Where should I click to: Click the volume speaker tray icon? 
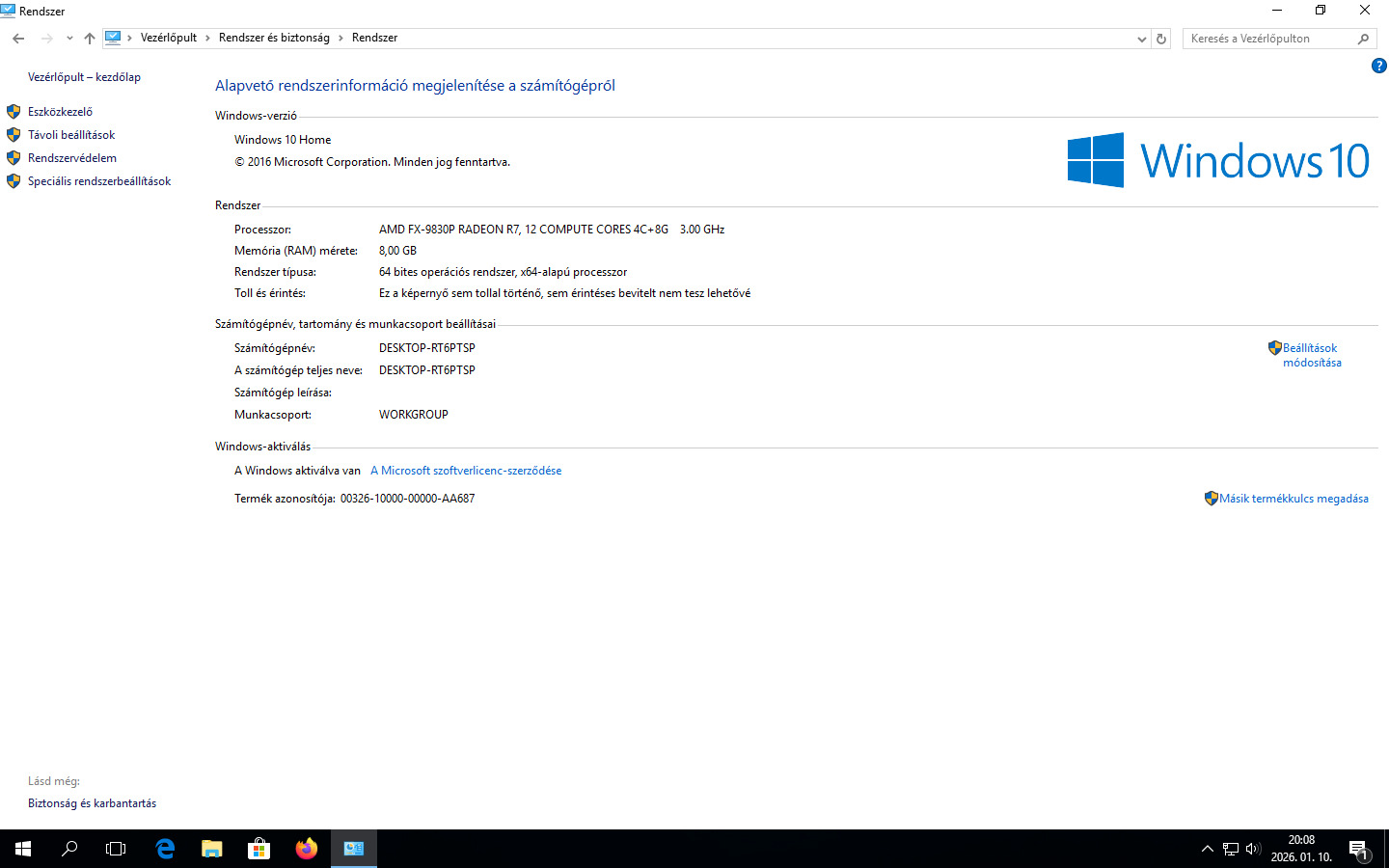pyautogui.click(x=1253, y=849)
